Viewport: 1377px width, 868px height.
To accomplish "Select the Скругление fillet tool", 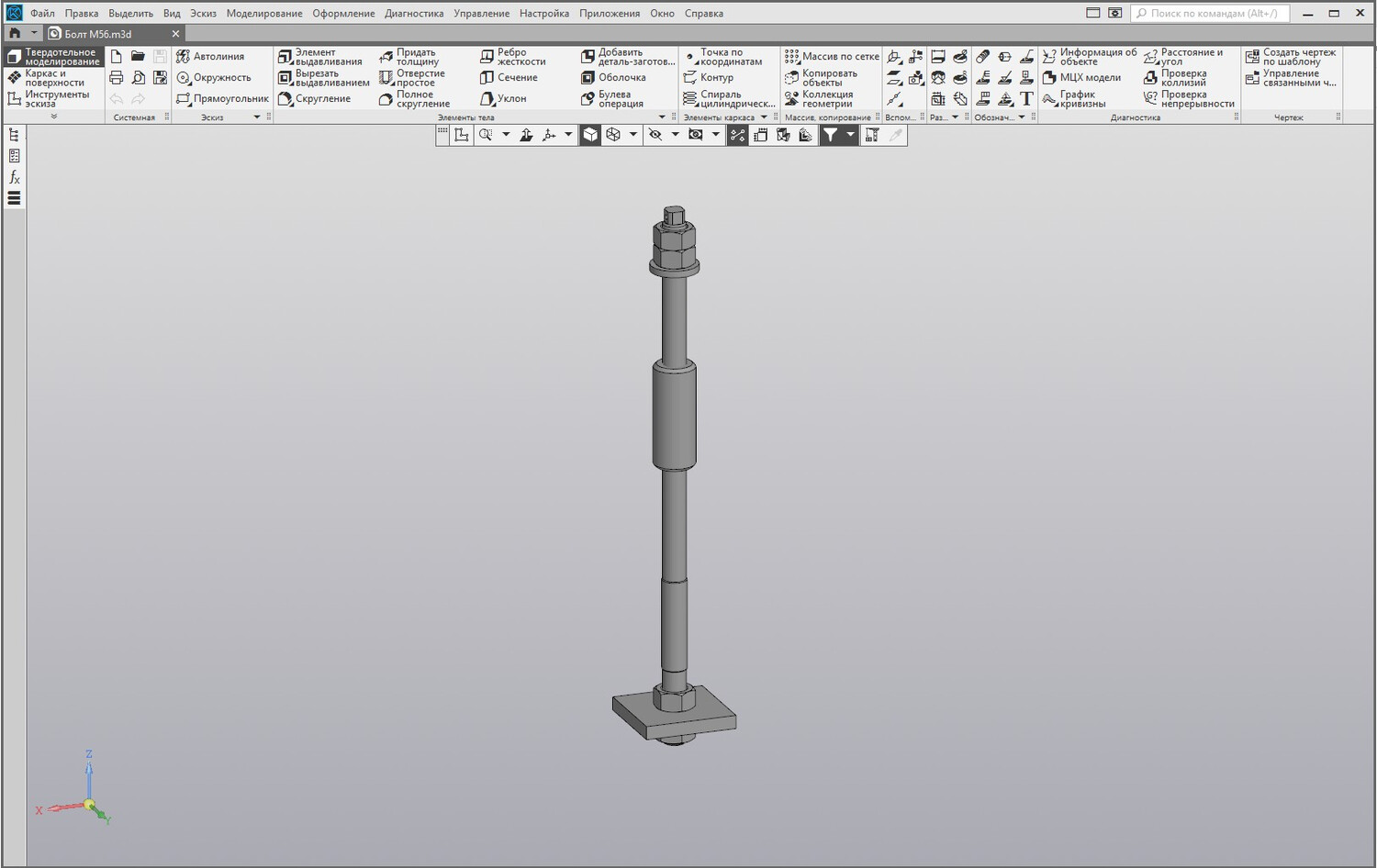I will (314, 99).
